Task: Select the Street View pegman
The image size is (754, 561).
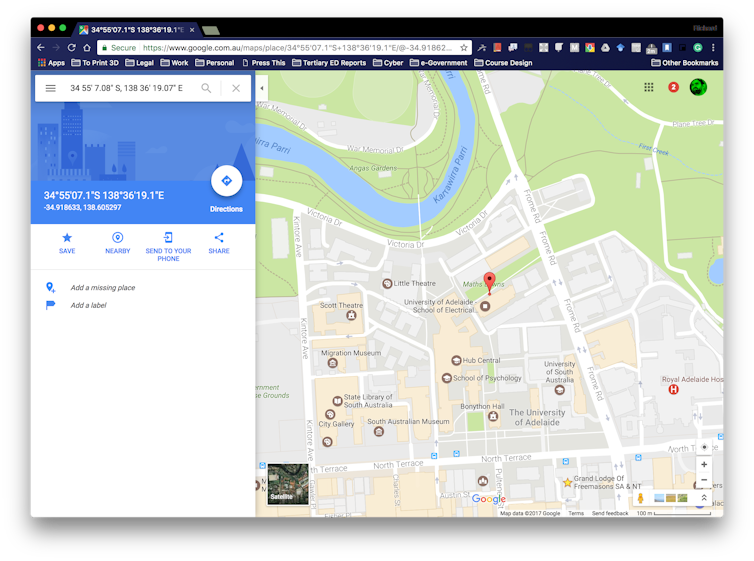Action: pyautogui.click(x=640, y=498)
